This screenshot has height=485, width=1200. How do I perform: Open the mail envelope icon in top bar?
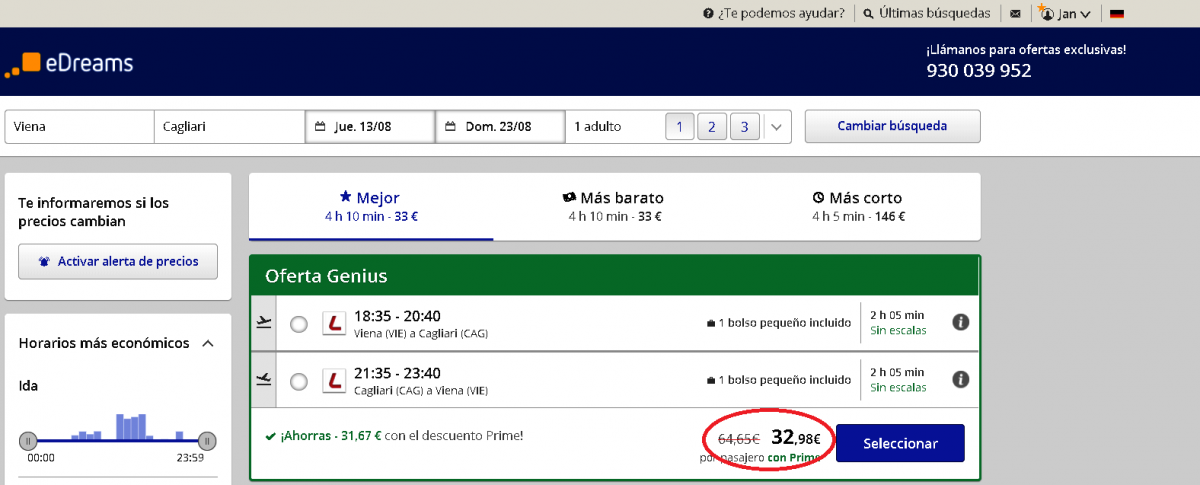point(1015,14)
